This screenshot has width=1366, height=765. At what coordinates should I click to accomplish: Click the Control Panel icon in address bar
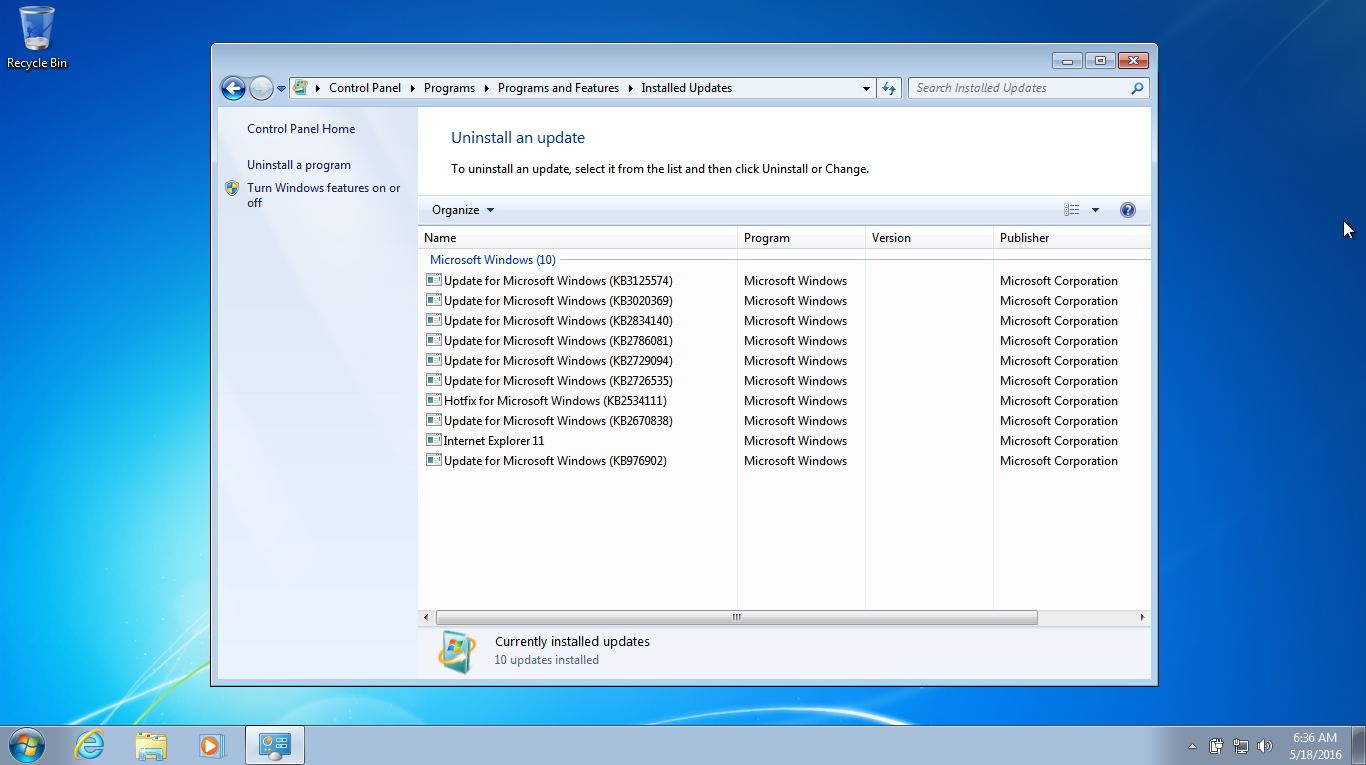click(x=300, y=88)
